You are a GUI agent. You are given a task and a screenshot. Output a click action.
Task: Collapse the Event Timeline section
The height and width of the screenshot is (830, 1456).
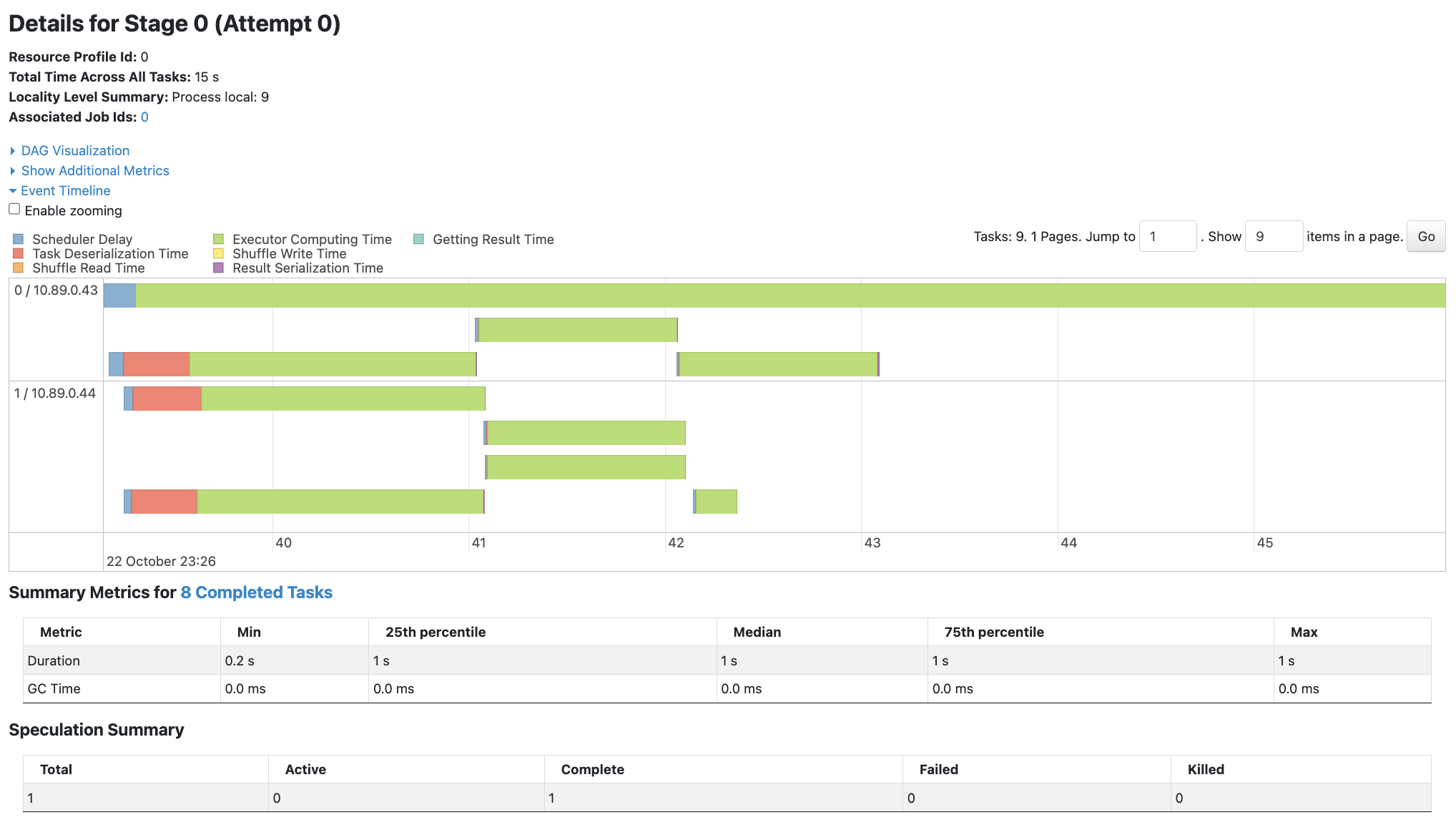[x=65, y=191]
